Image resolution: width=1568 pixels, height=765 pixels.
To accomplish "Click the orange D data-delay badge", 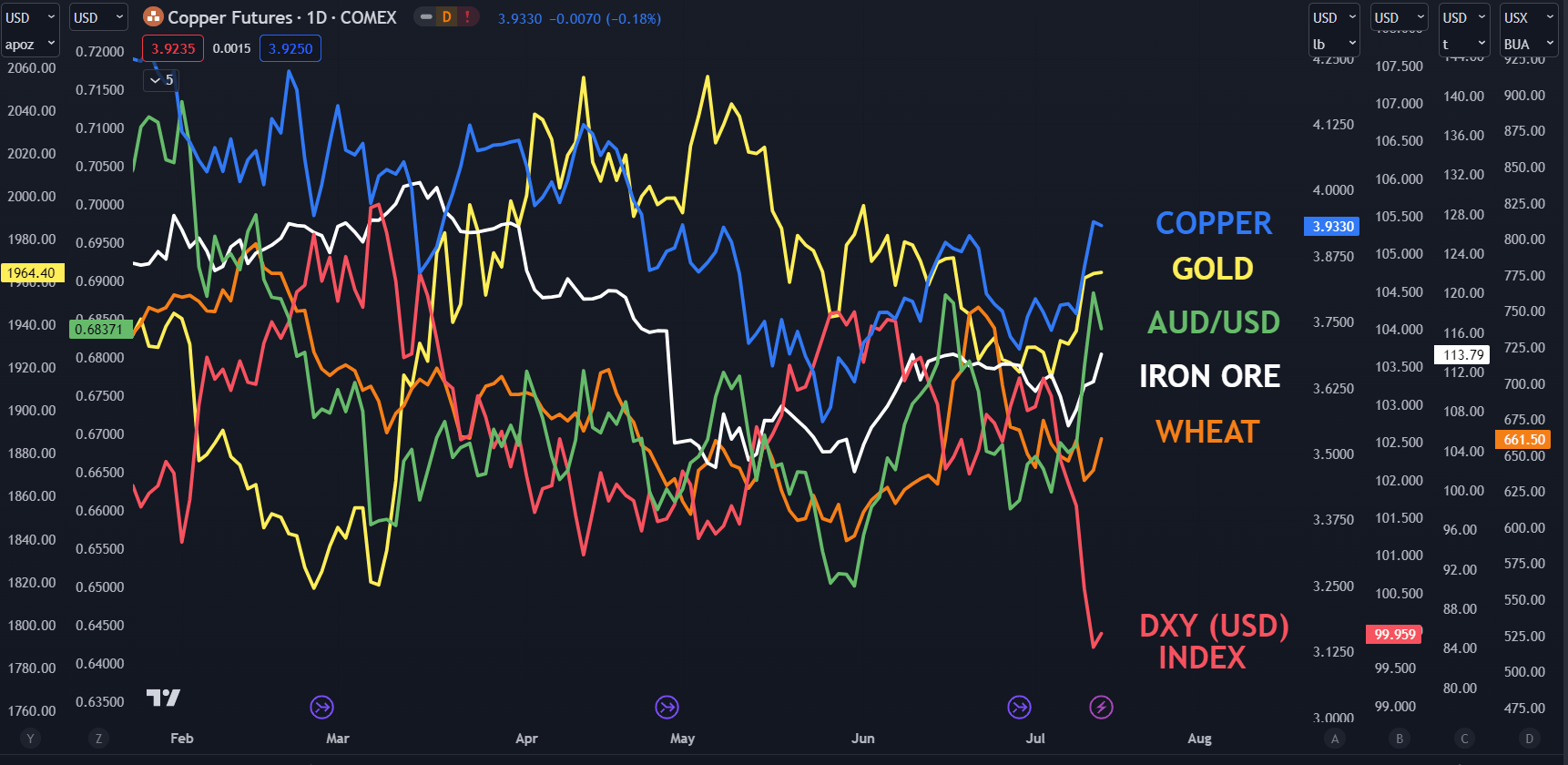I will 446,17.
